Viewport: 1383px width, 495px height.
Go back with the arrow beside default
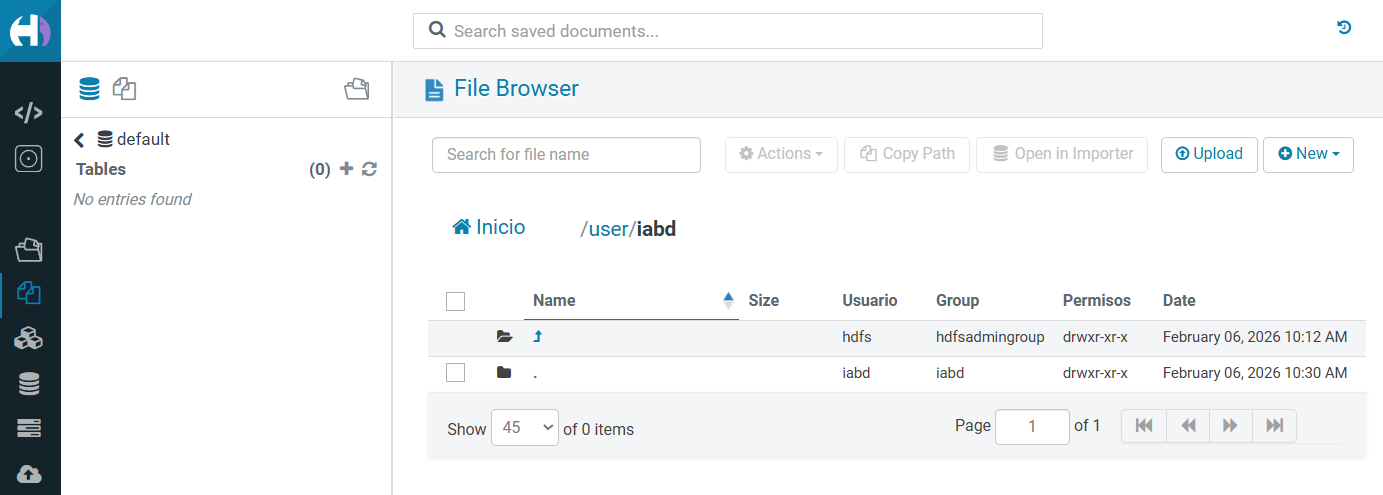pyautogui.click(x=80, y=140)
